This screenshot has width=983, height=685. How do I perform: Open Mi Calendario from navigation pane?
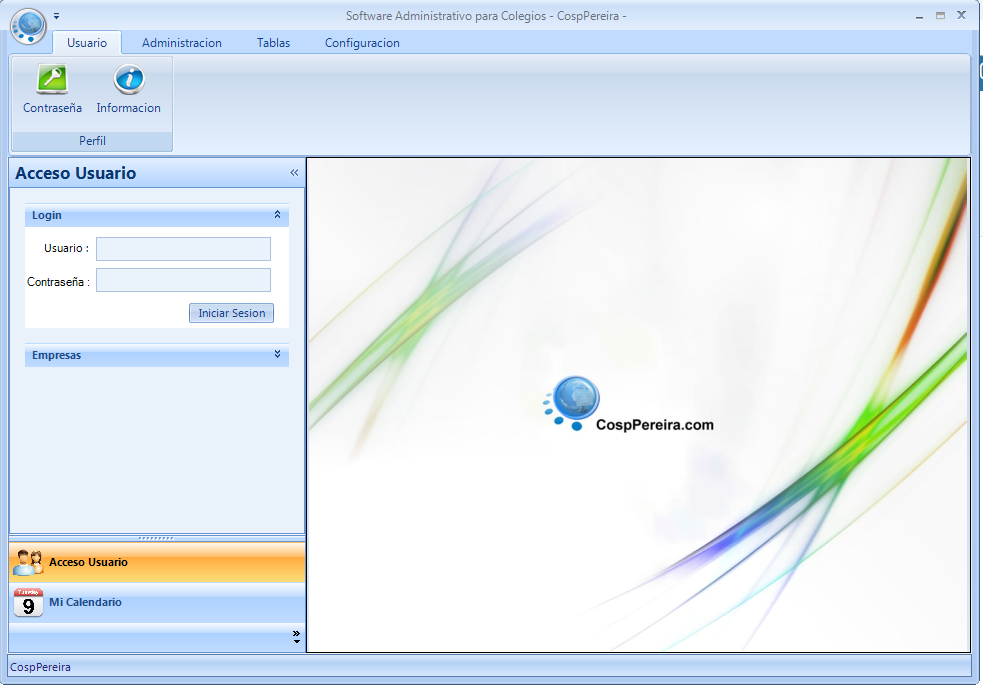pyautogui.click(x=85, y=602)
